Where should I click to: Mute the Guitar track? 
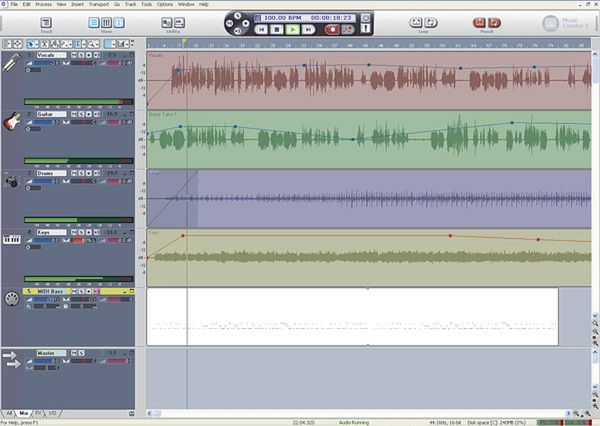pyautogui.click(x=74, y=114)
